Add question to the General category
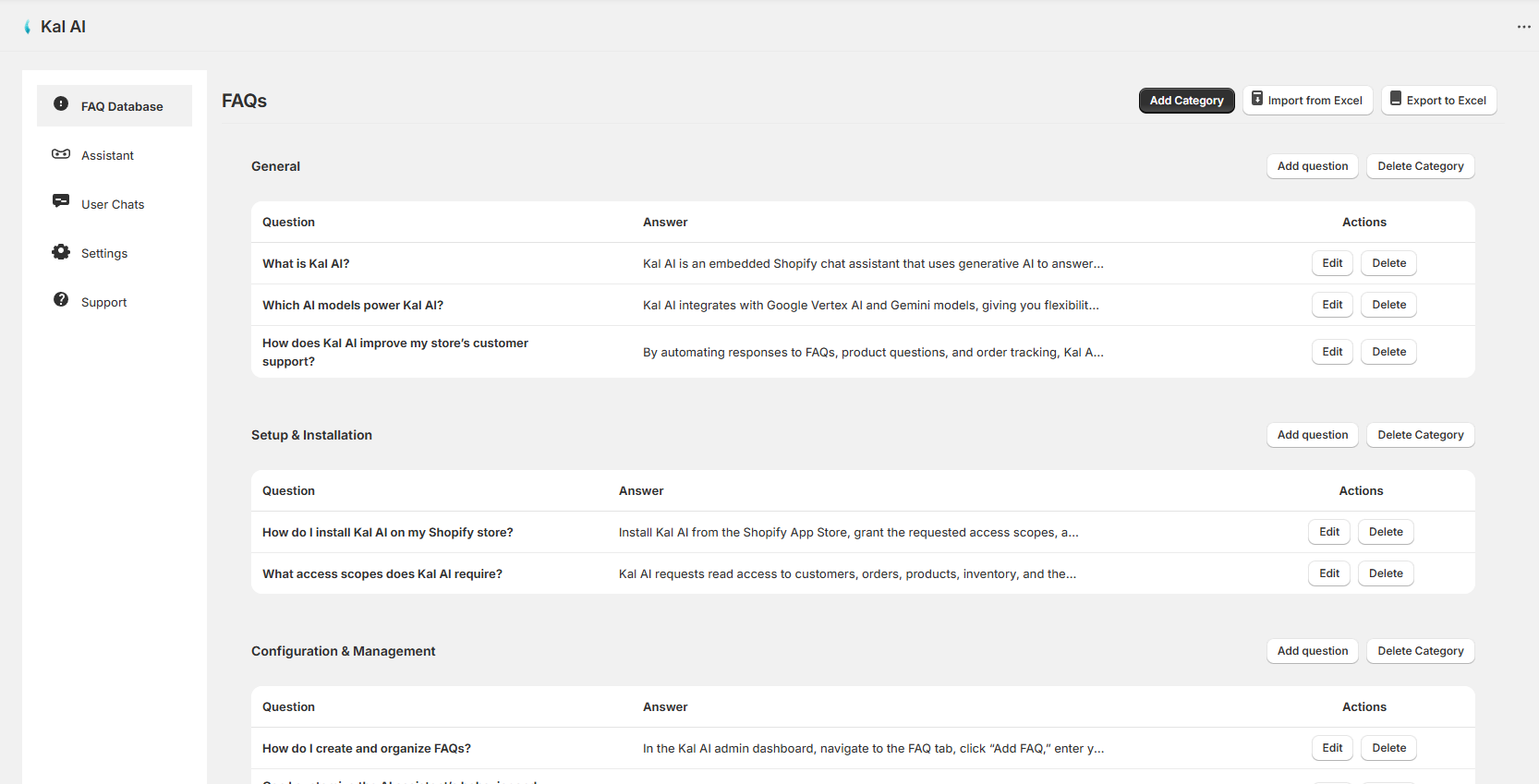Viewport: 1539px width, 784px height. click(x=1312, y=166)
